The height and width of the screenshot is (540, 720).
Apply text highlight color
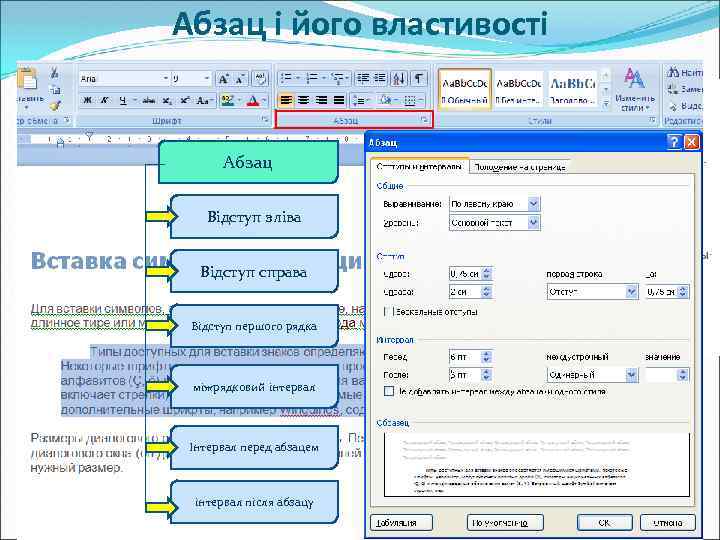pos(227,100)
